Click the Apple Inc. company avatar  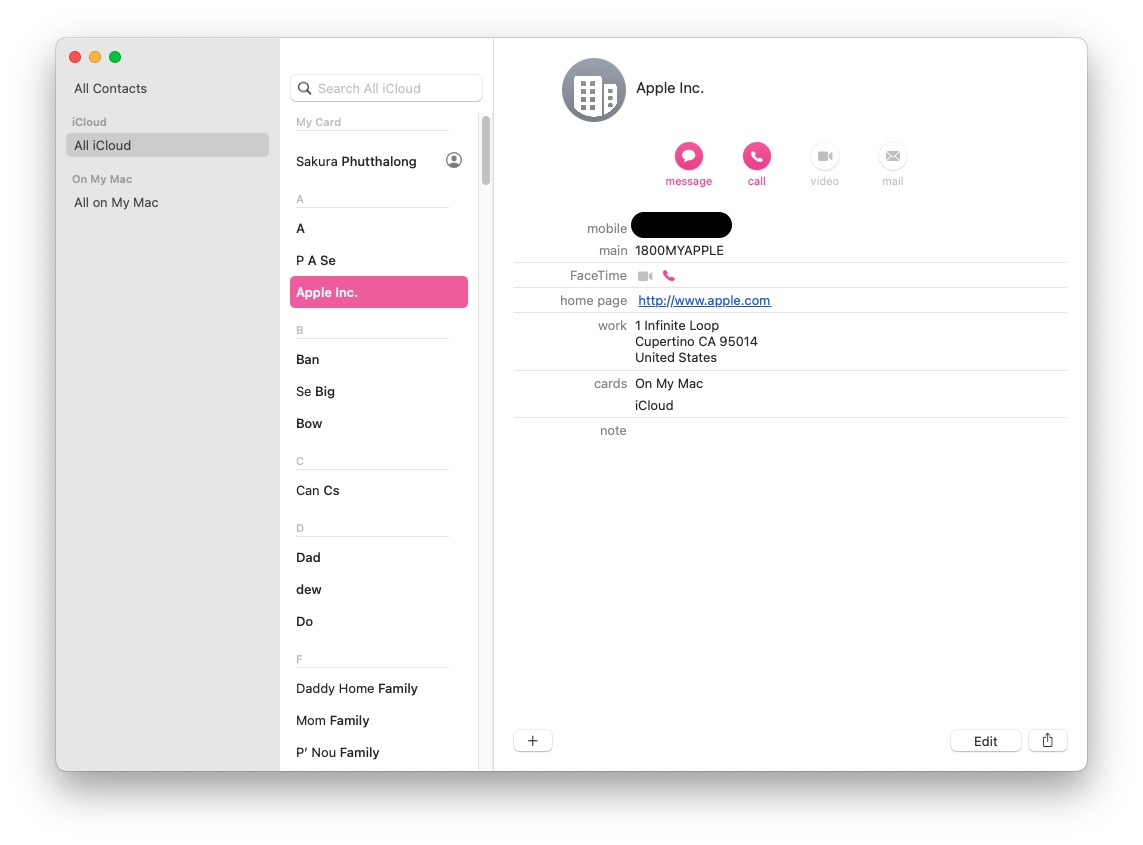pyautogui.click(x=594, y=90)
